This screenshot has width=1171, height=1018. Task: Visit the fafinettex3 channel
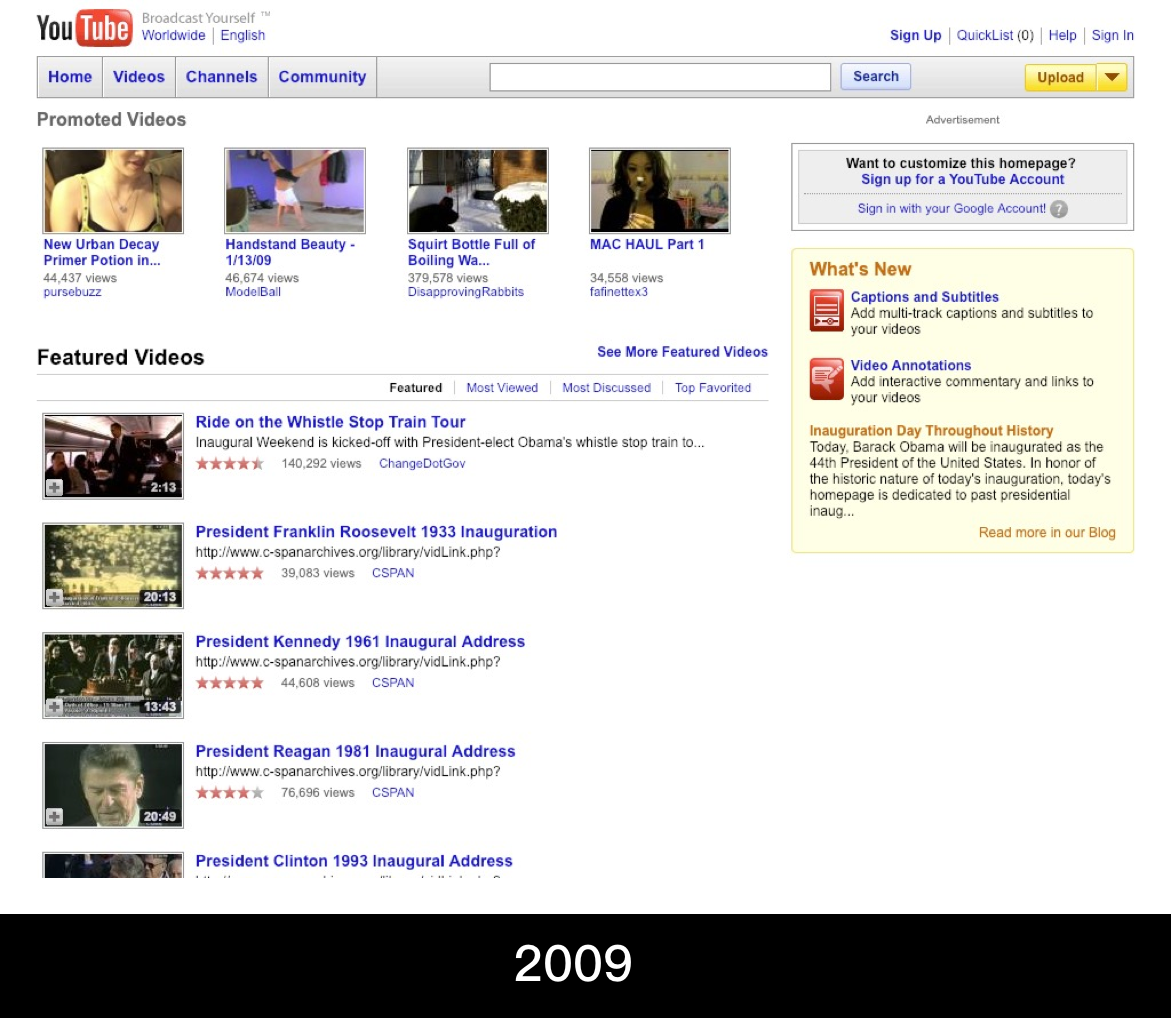click(x=618, y=292)
